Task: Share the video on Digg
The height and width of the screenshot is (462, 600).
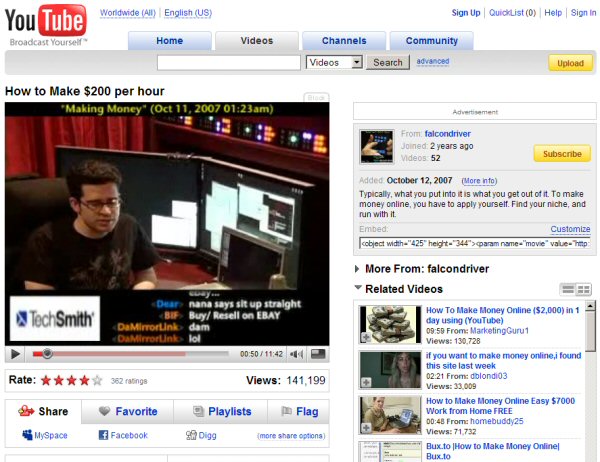Action: tap(201, 435)
